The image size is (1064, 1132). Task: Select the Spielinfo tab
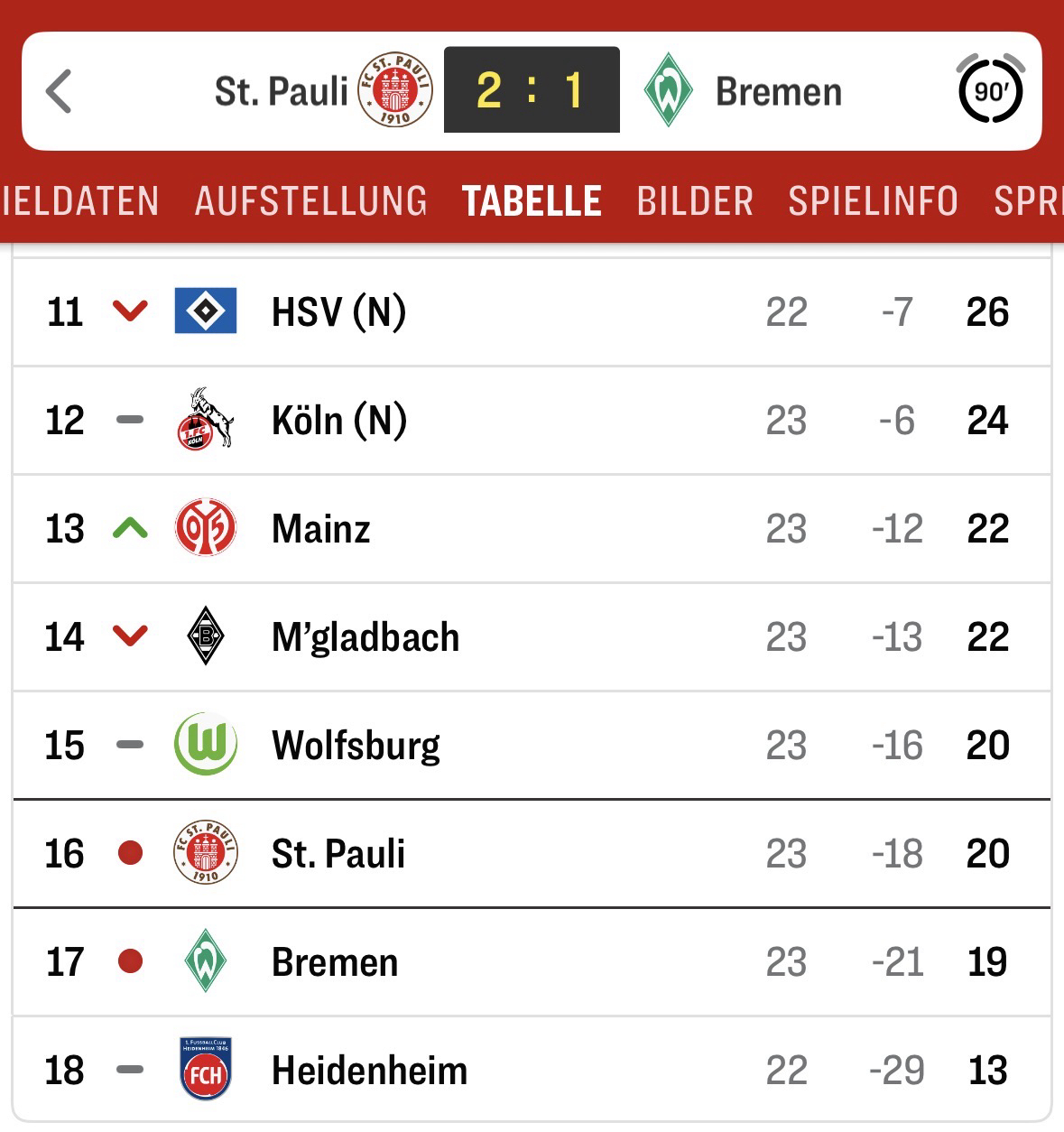point(873,200)
